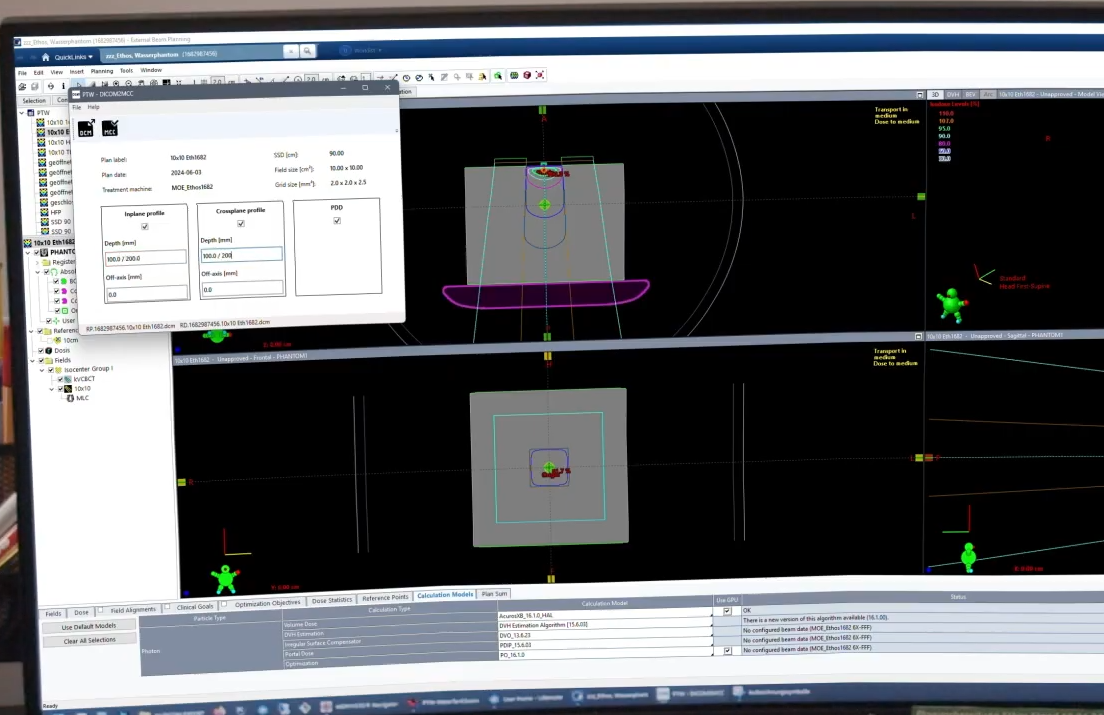
Task: Click the 95.0 isodose level in legend
Action: tap(944, 128)
